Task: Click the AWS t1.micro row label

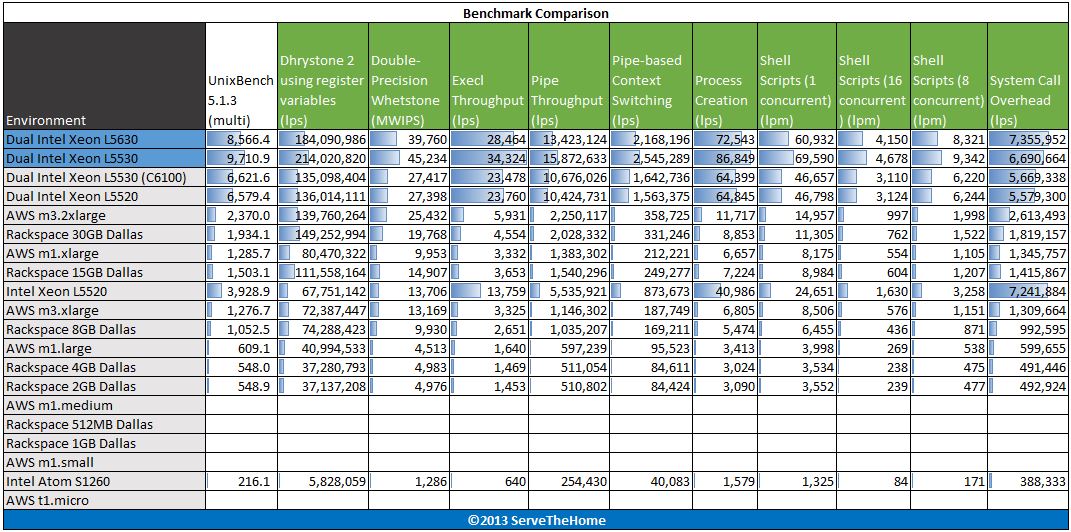Action: point(104,500)
